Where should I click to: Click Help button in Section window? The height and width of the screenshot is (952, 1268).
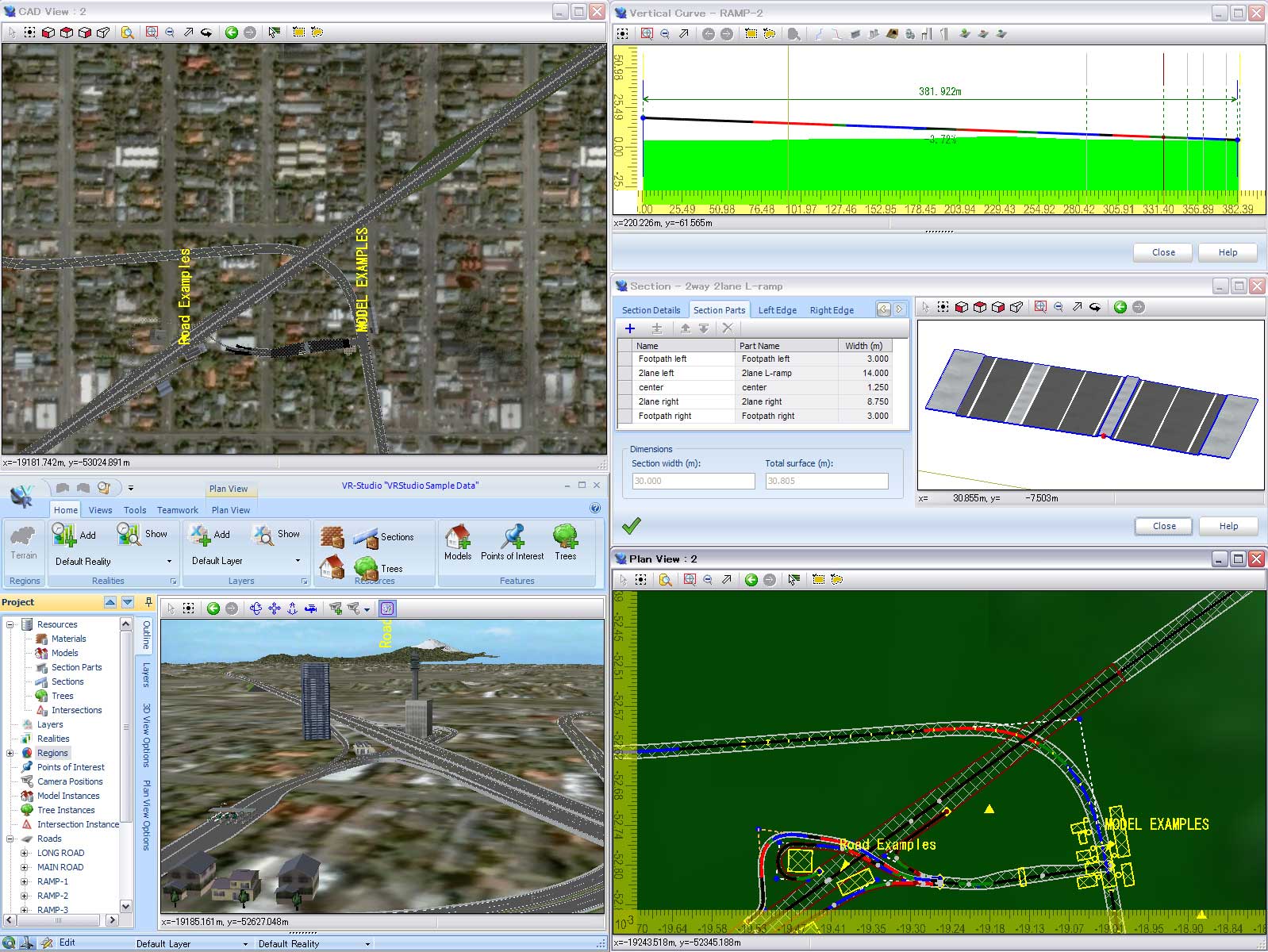pos(1228,526)
